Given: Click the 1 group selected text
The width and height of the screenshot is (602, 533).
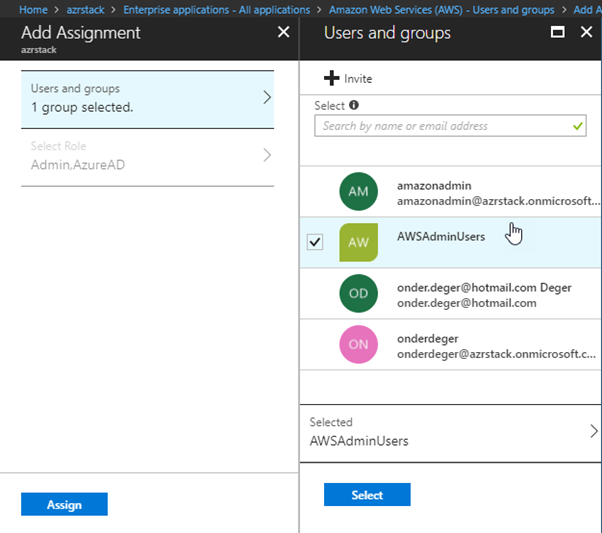Looking at the screenshot, I should [x=82, y=107].
